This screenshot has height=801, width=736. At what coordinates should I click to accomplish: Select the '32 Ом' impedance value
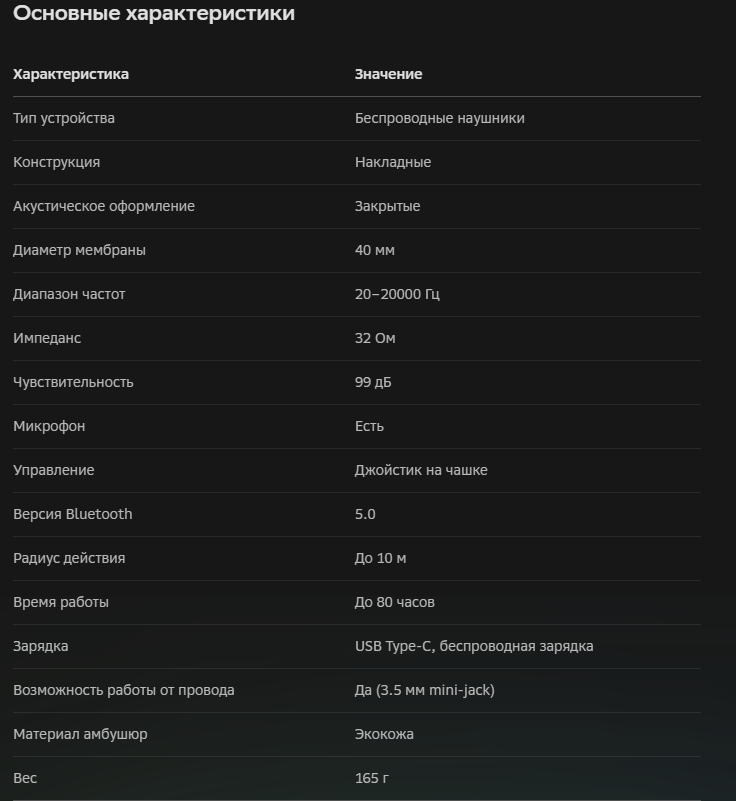point(375,338)
